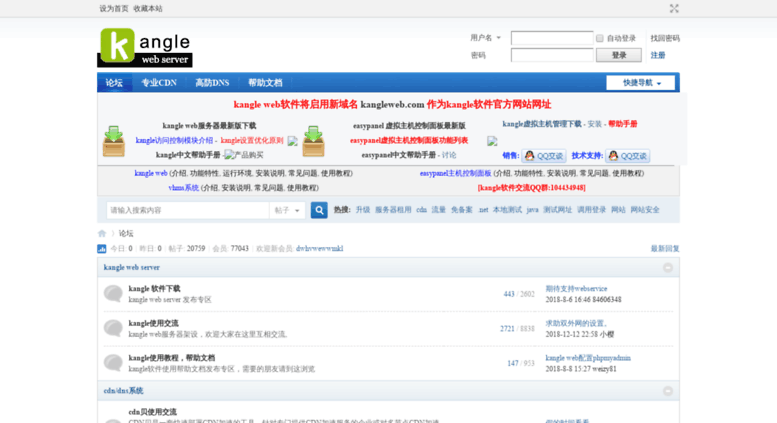
Task: Click the 注册 register link
Action: 658,55
